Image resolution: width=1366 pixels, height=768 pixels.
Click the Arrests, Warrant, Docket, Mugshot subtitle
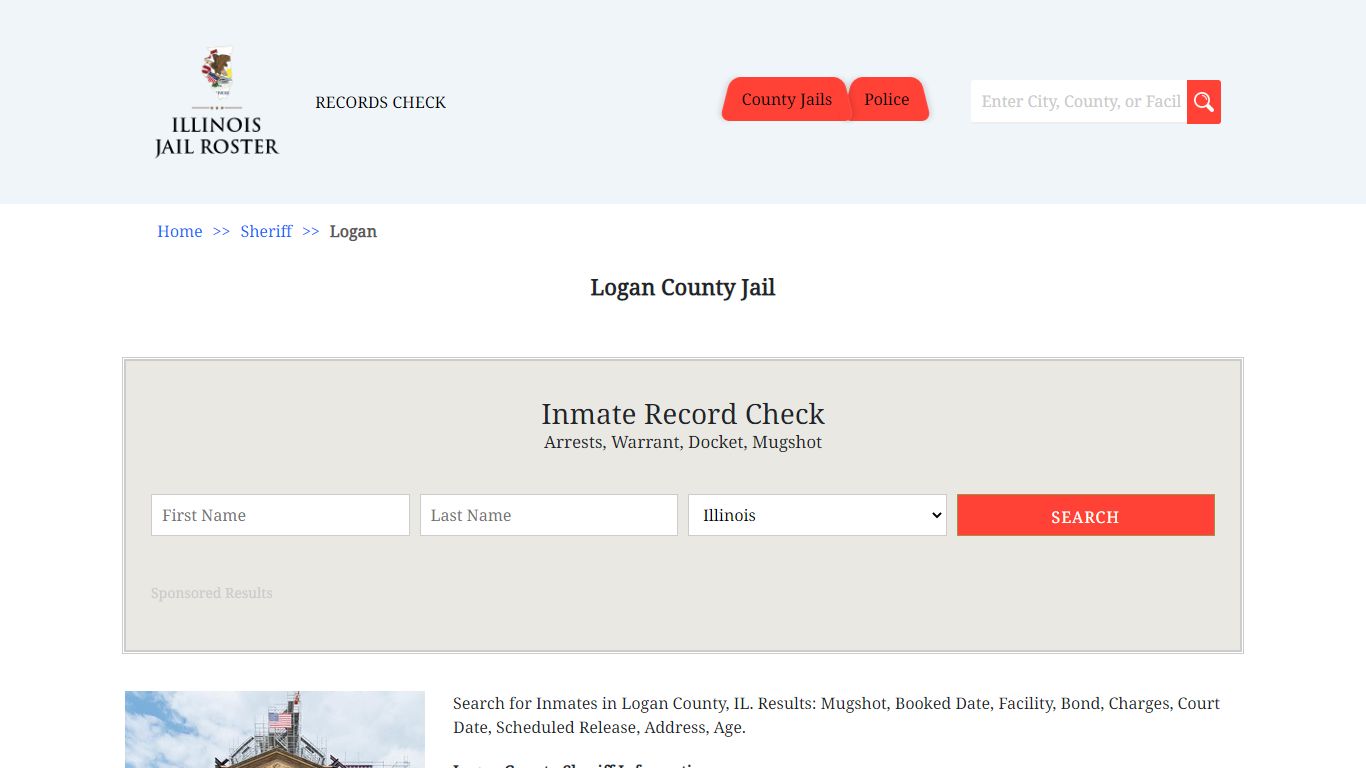tap(683, 442)
